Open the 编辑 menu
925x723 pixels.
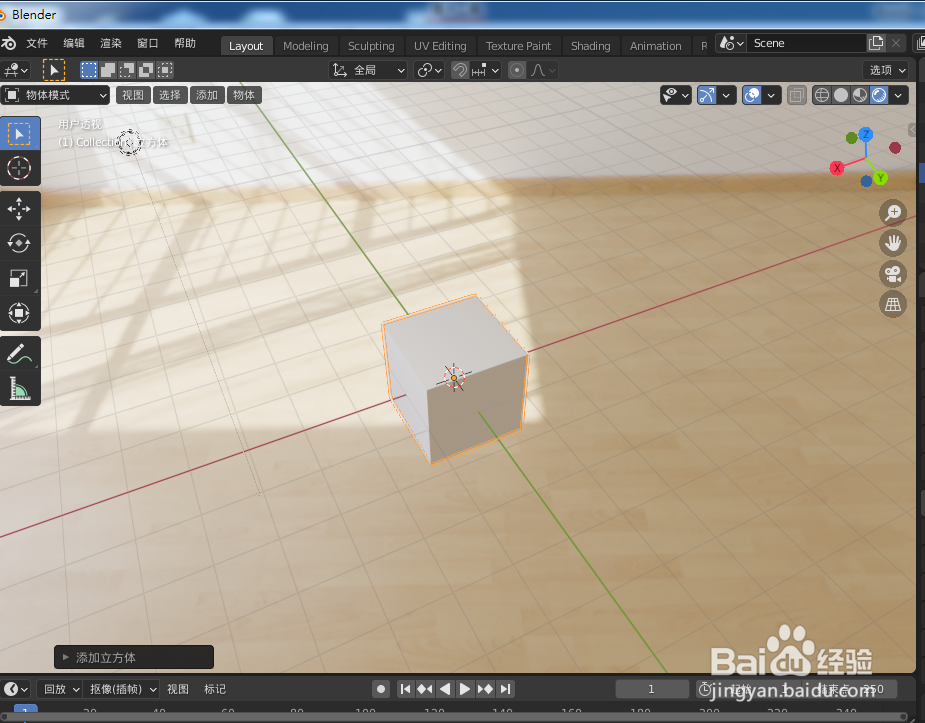click(74, 43)
